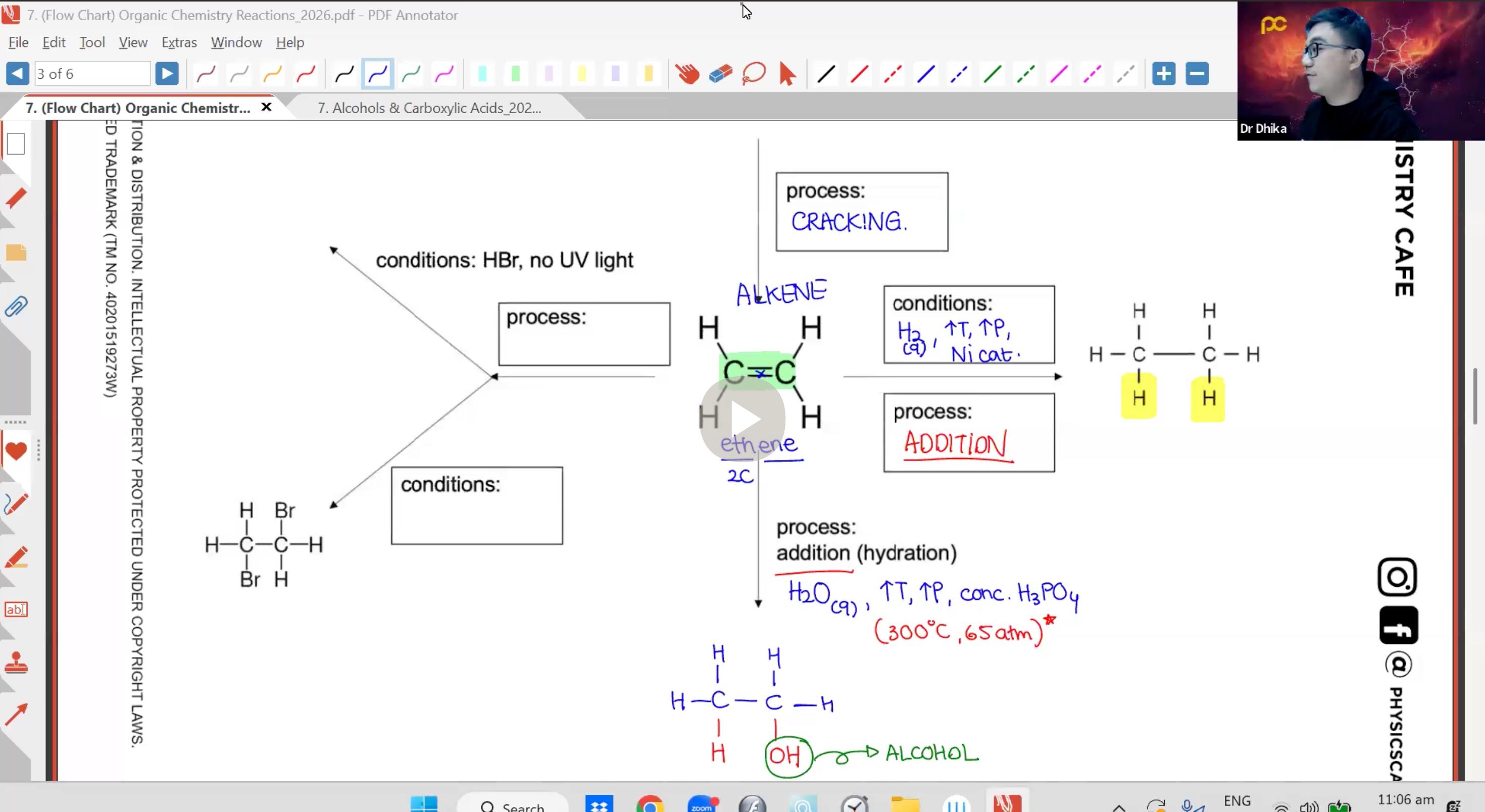1485x812 pixels.
Task: Open the View menu
Action: coord(133,42)
